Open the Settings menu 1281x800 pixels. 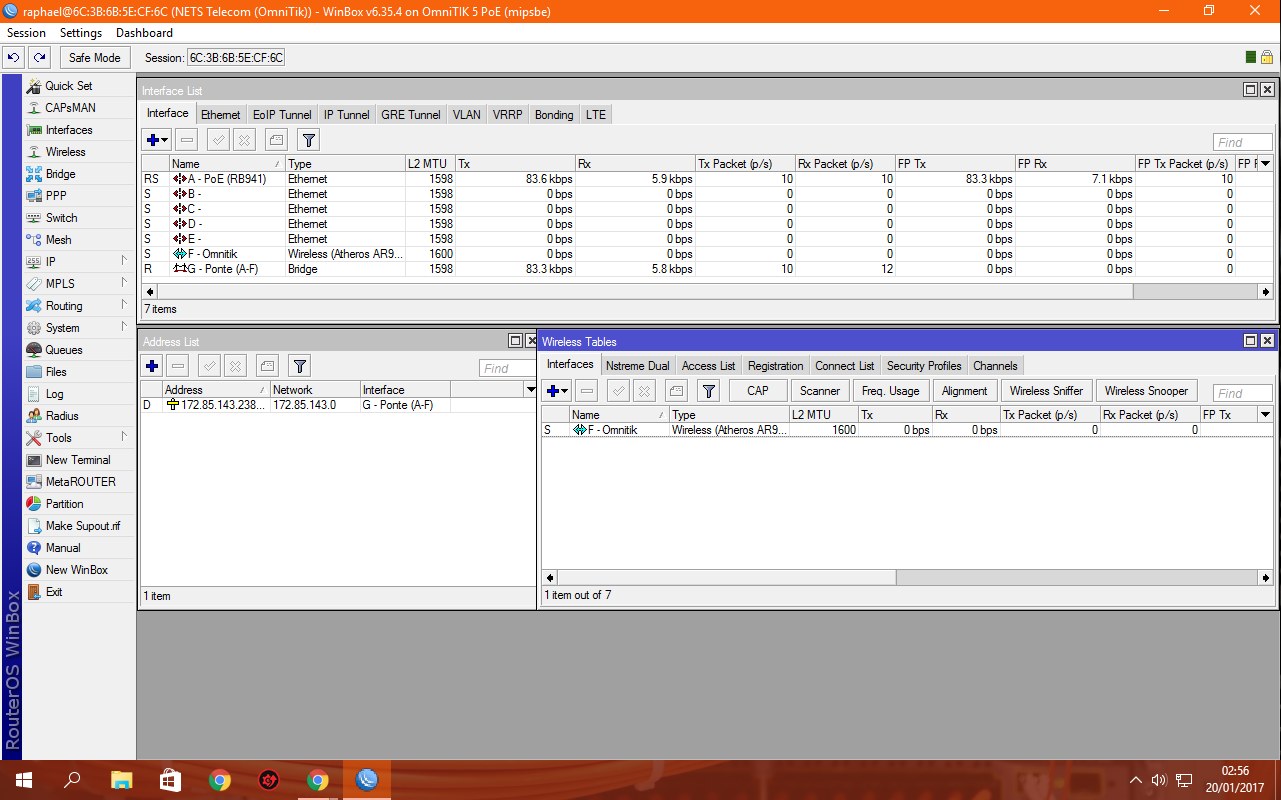81,33
